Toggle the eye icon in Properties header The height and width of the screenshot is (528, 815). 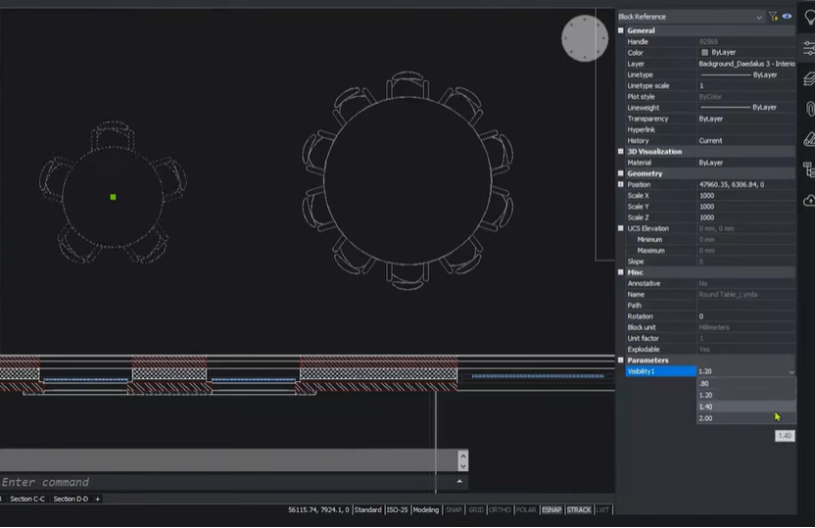point(787,17)
